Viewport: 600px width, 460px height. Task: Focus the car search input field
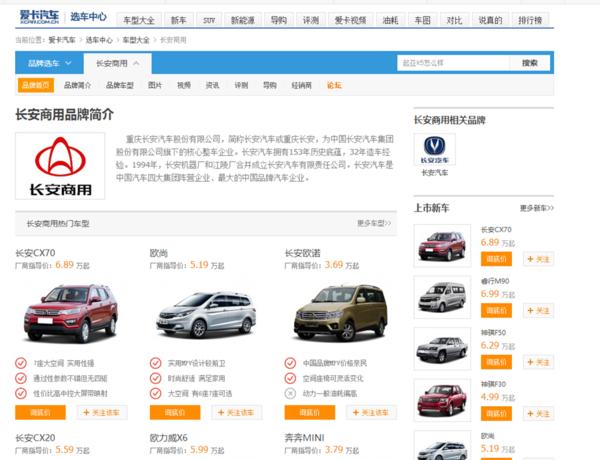point(453,63)
